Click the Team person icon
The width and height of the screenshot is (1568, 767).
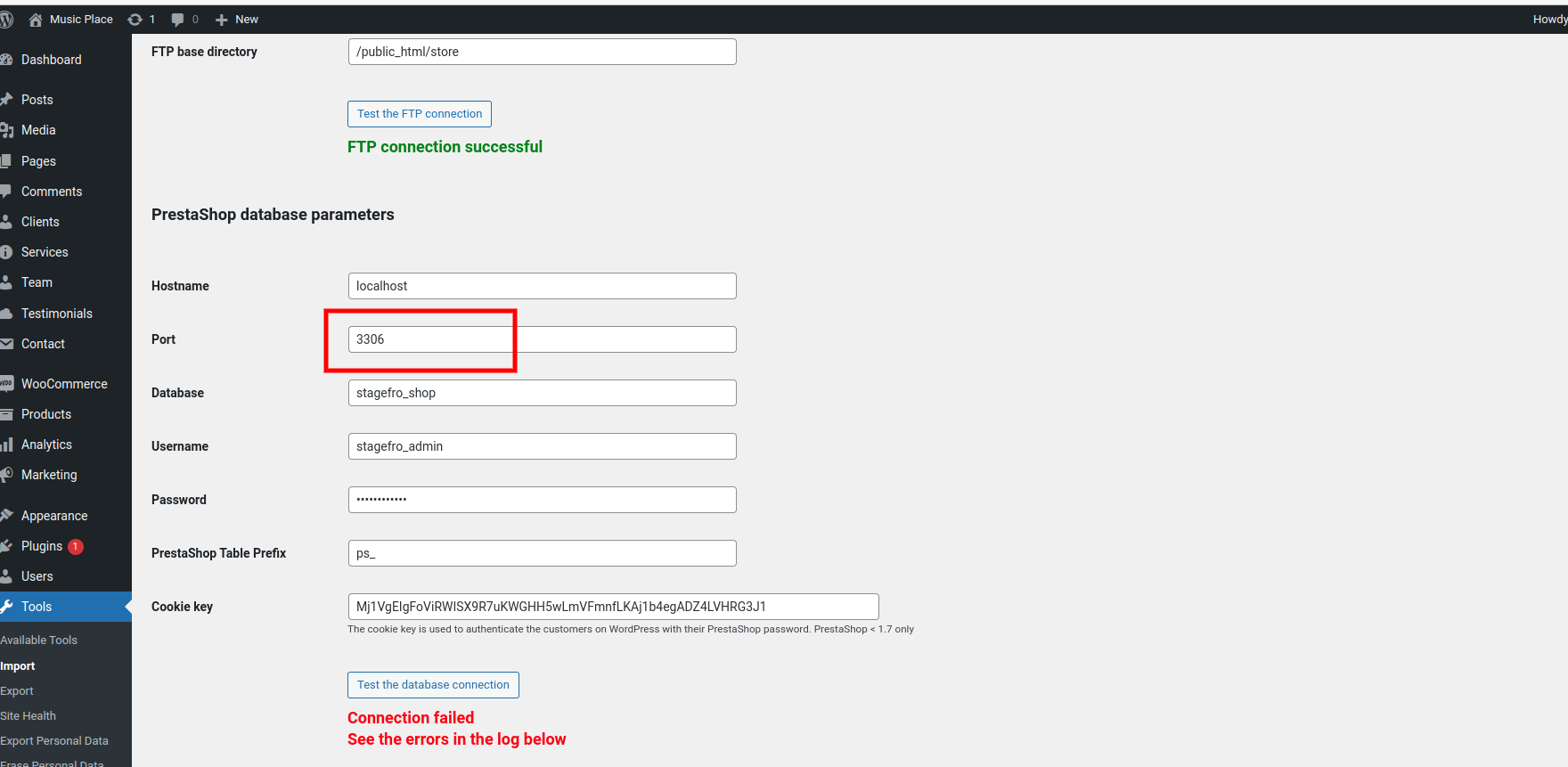pyautogui.click(x=6, y=282)
